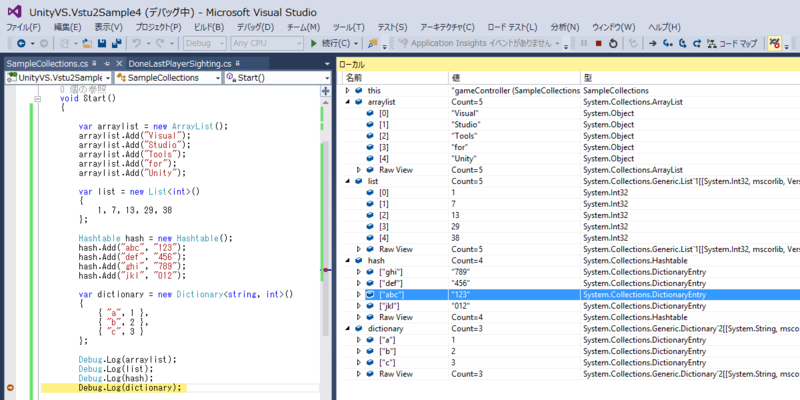Click the Save All double-disk icon
The height and width of the screenshot is (400, 800).
point(116,44)
